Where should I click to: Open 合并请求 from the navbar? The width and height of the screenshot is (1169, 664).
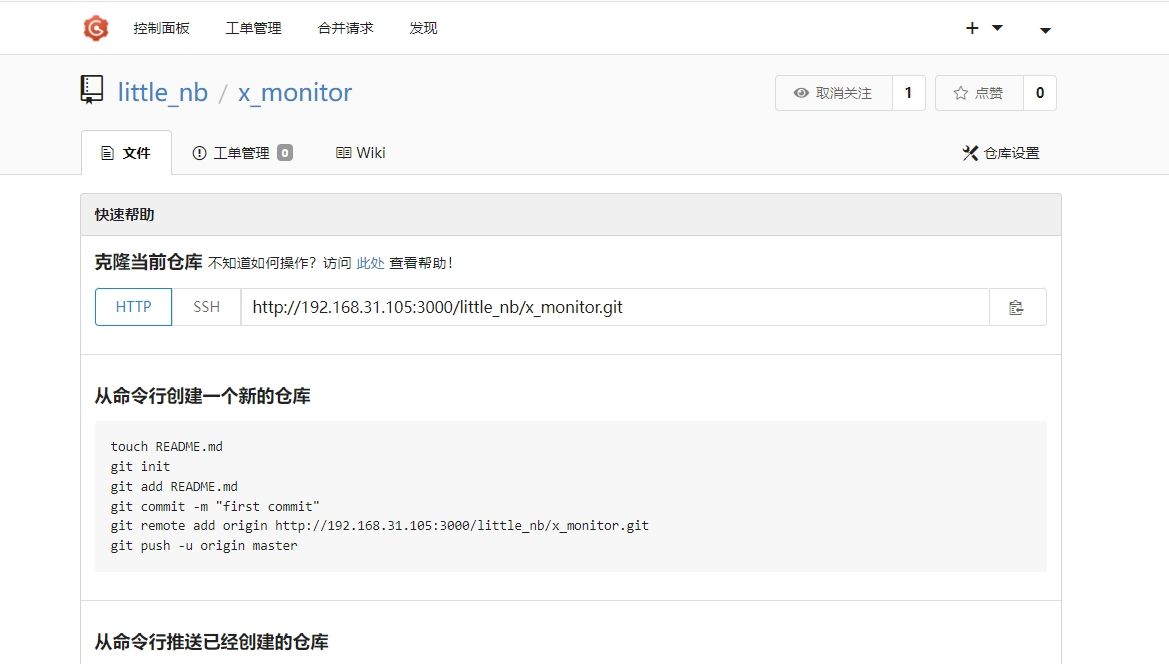point(344,28)
